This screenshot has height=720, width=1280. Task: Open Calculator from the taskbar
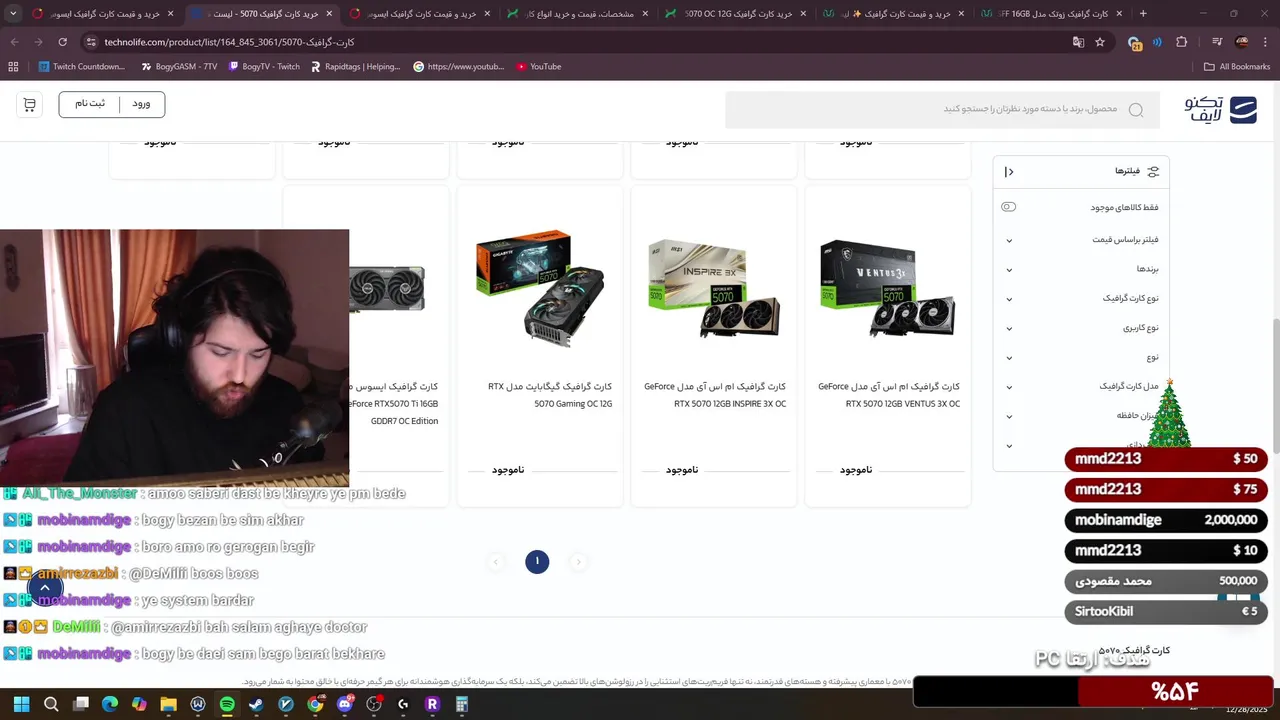tap(462, 704)
